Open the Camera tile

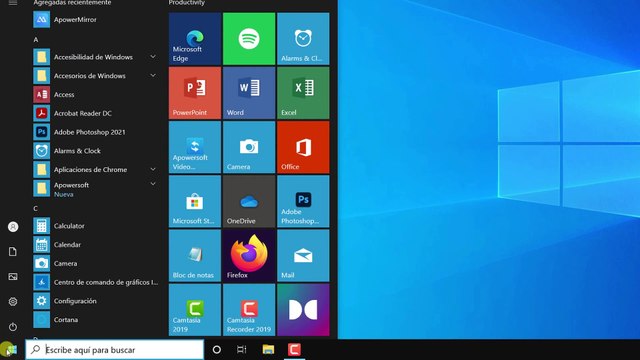pos(249,147)
